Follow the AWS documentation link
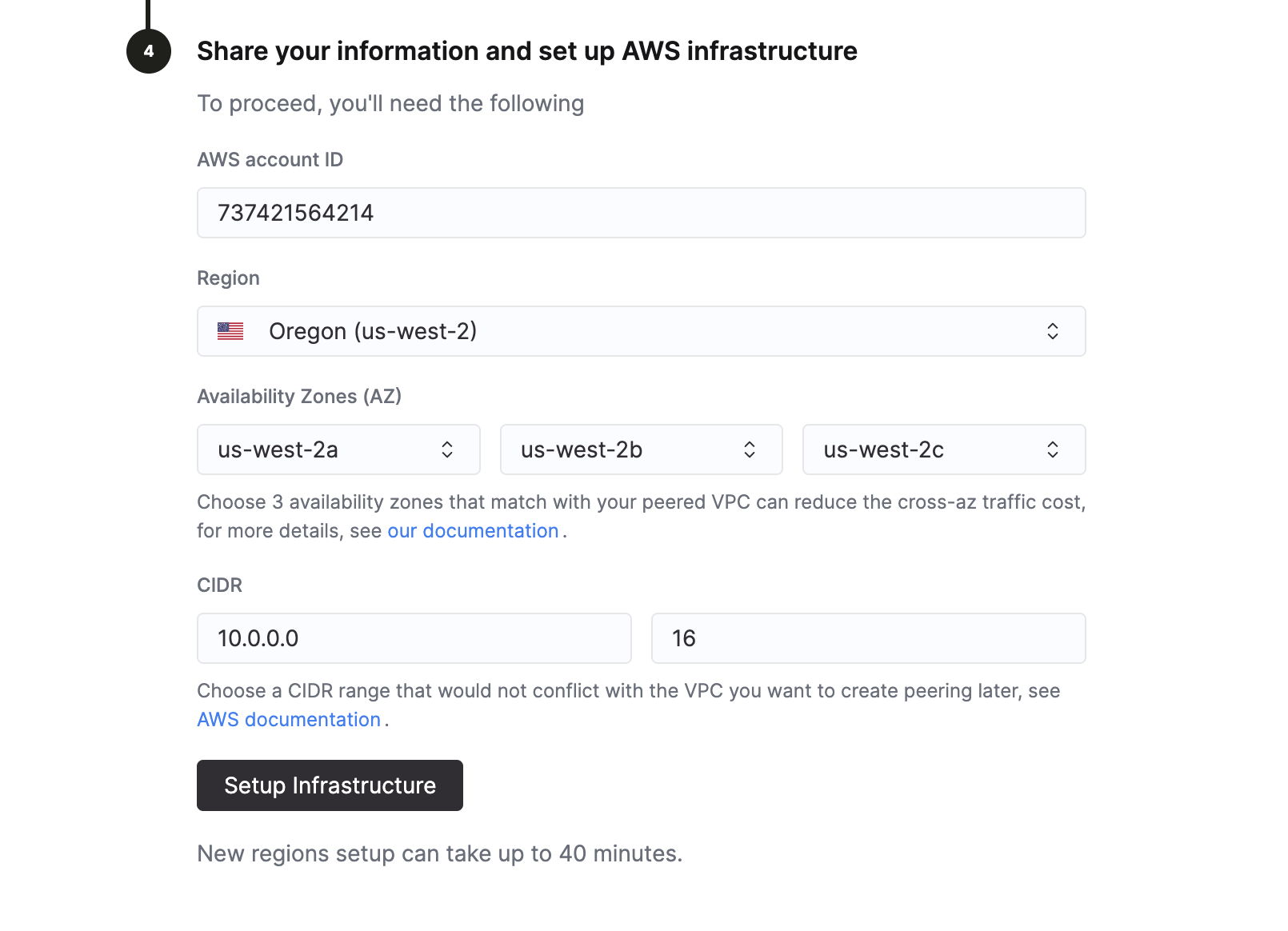Image resolution: width=1288 pixels, height=931 pixels. [x=289, y=720]
